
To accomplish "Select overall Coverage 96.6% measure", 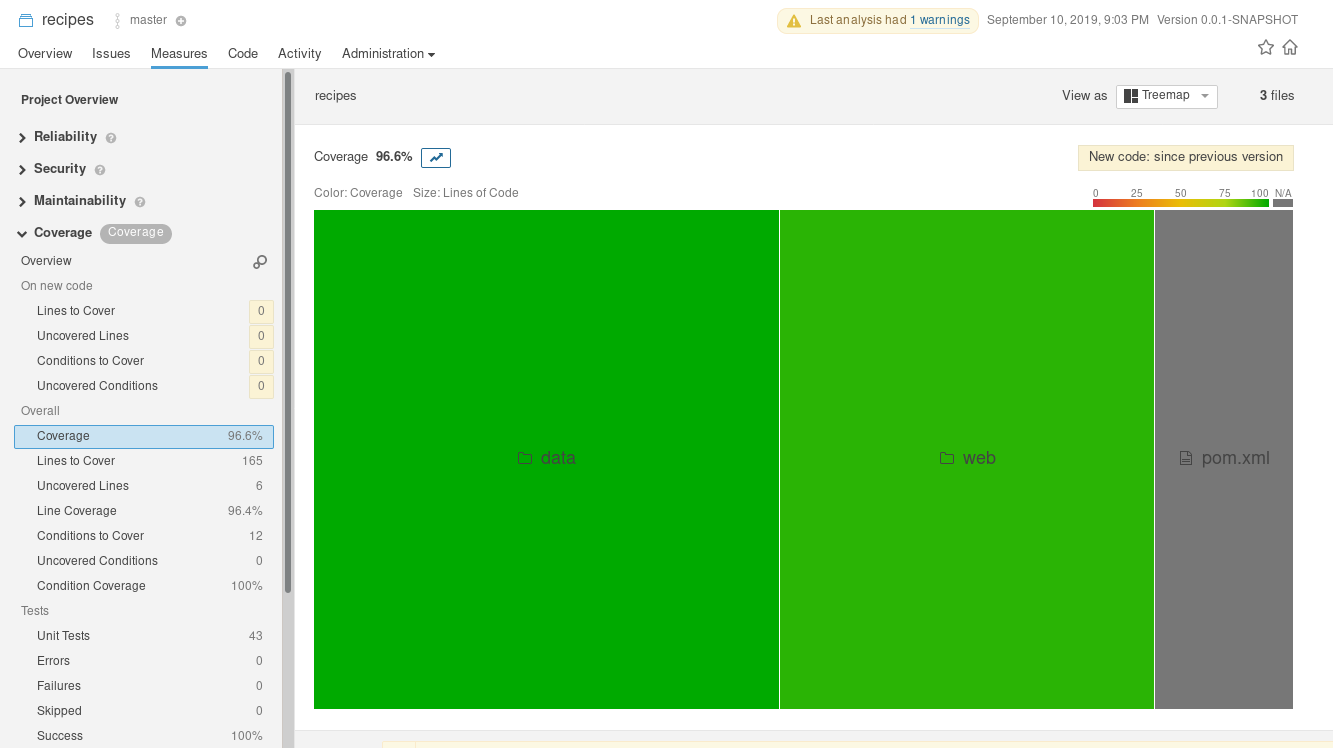I will [x=144, y=436].
